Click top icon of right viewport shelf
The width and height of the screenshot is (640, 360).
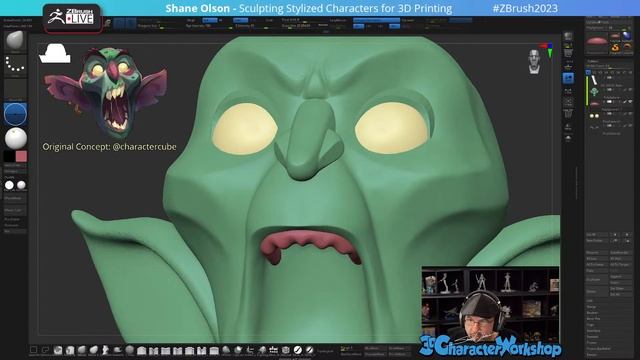pyautogui.click(x=568, y=36)
